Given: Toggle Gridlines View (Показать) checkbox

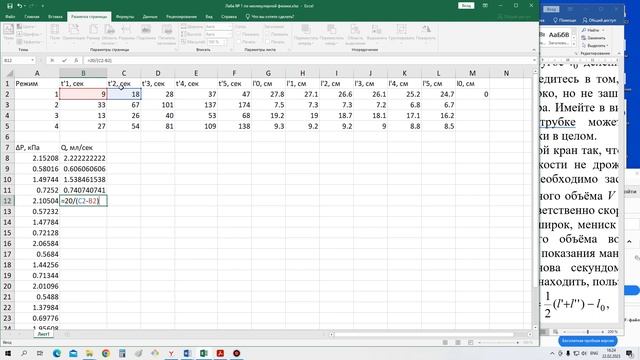Looking at the screenshot, I should (238, 34).
